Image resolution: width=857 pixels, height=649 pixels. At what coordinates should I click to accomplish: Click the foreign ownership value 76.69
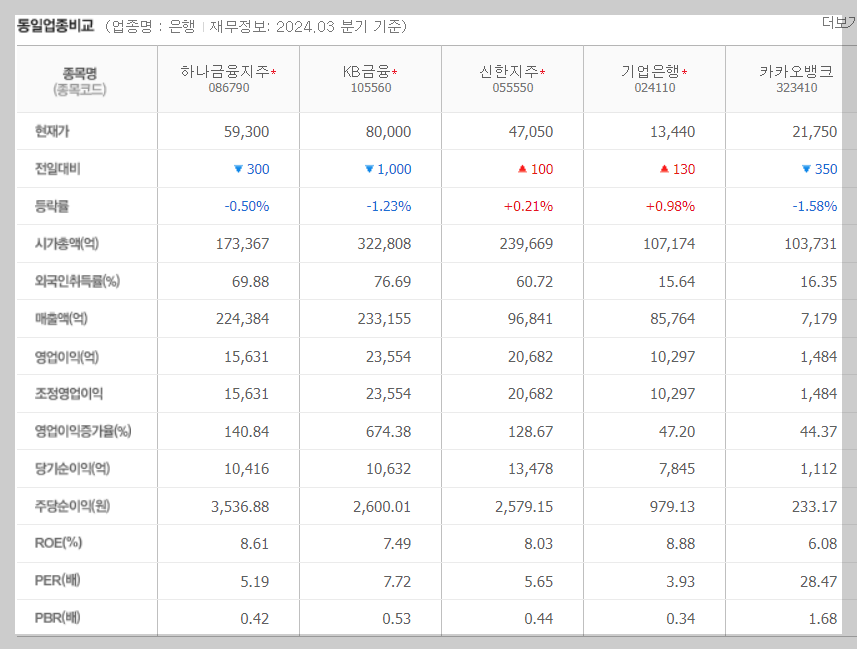point(392,282)
